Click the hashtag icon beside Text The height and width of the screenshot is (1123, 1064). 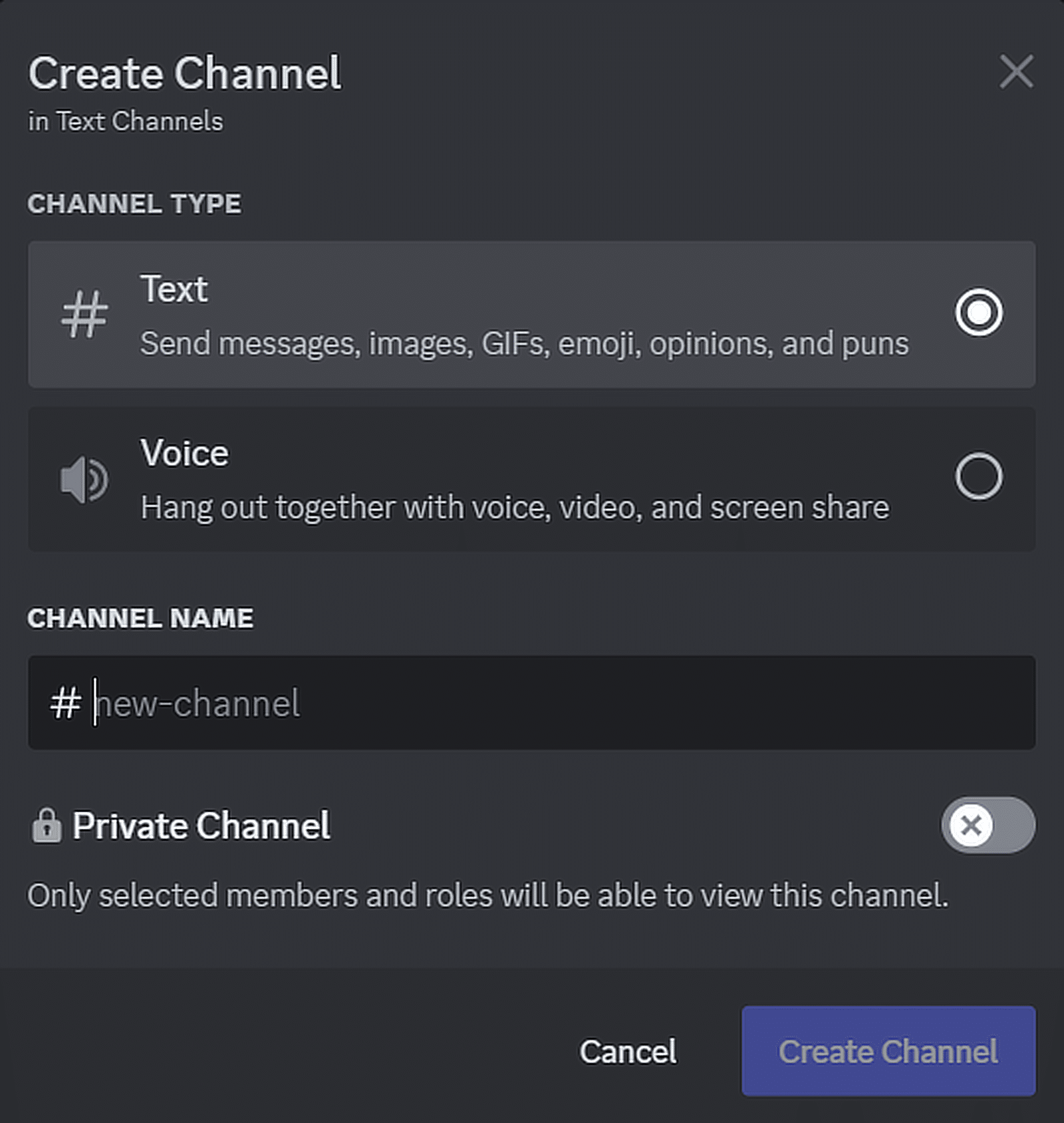click(83, 314)
